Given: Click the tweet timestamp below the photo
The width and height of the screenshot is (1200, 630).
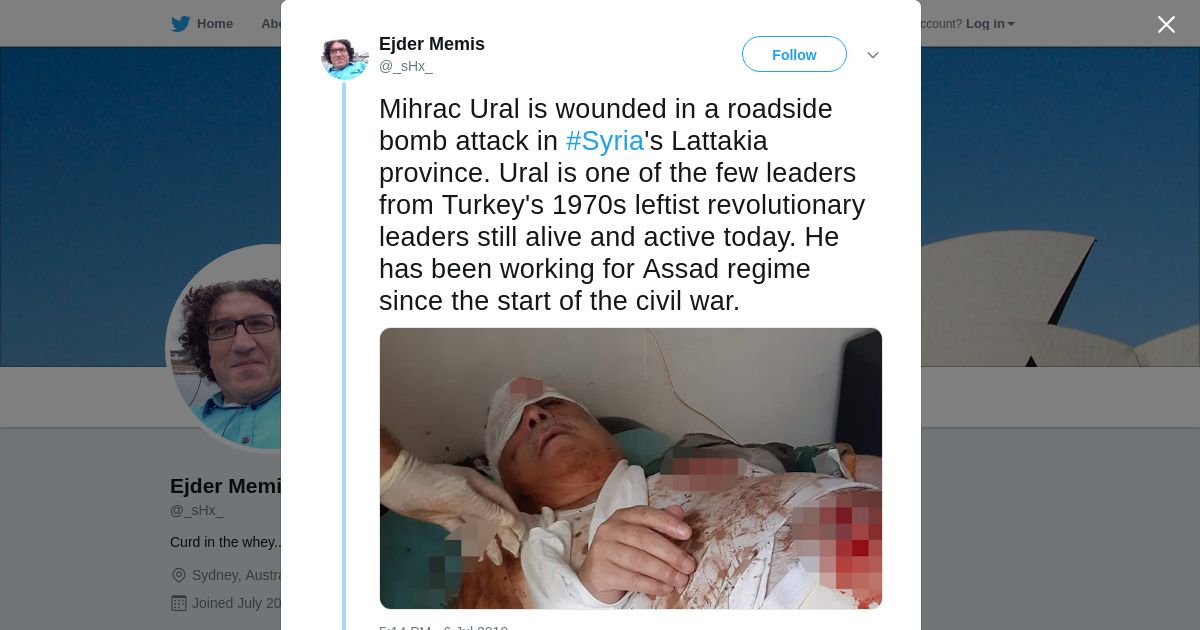Looking at the screenshot, I should tap(444, 627).
